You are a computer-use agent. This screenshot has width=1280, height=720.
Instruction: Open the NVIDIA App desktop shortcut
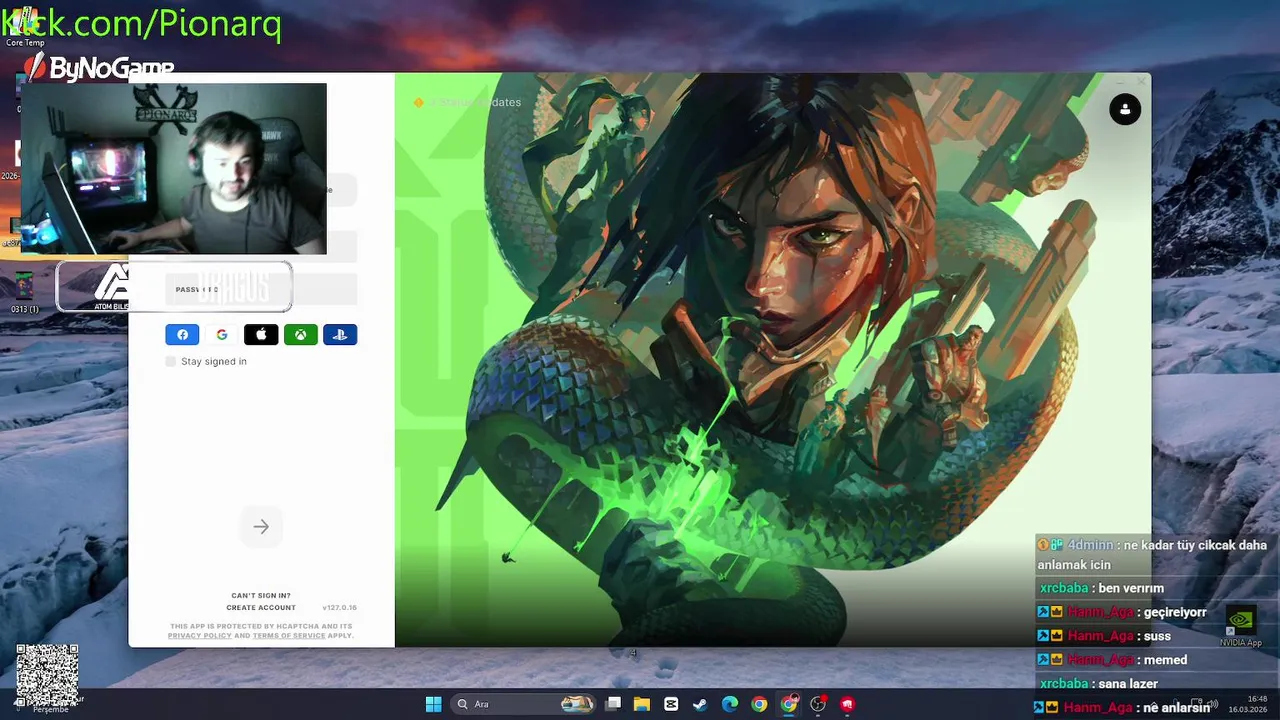pyautogui.click(x=1240, y=626)
